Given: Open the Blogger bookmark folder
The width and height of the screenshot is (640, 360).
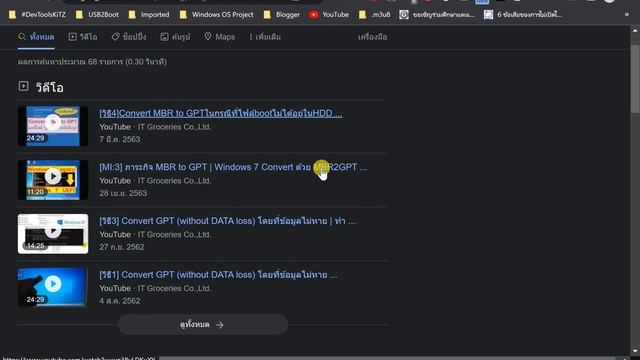Looking at the screenshot, I should (282, 15).
